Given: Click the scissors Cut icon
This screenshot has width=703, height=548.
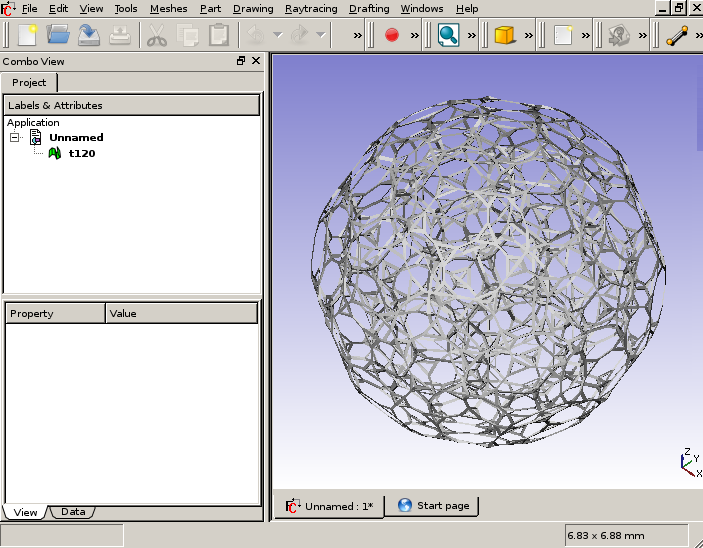Looking at the screenshot, I should 157,35.
